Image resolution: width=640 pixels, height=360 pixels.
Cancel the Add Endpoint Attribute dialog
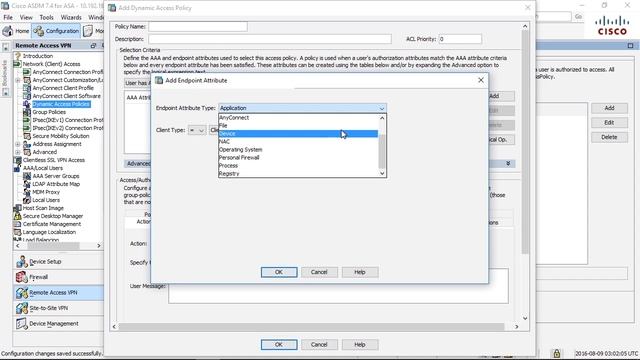click(x=319, y=272)
